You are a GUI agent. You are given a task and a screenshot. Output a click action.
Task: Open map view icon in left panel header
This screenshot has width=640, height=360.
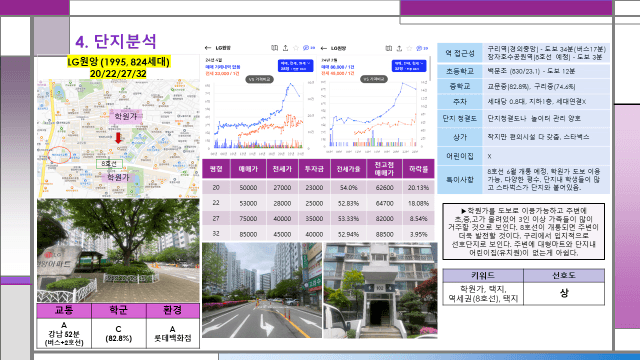tap(275, 48)
